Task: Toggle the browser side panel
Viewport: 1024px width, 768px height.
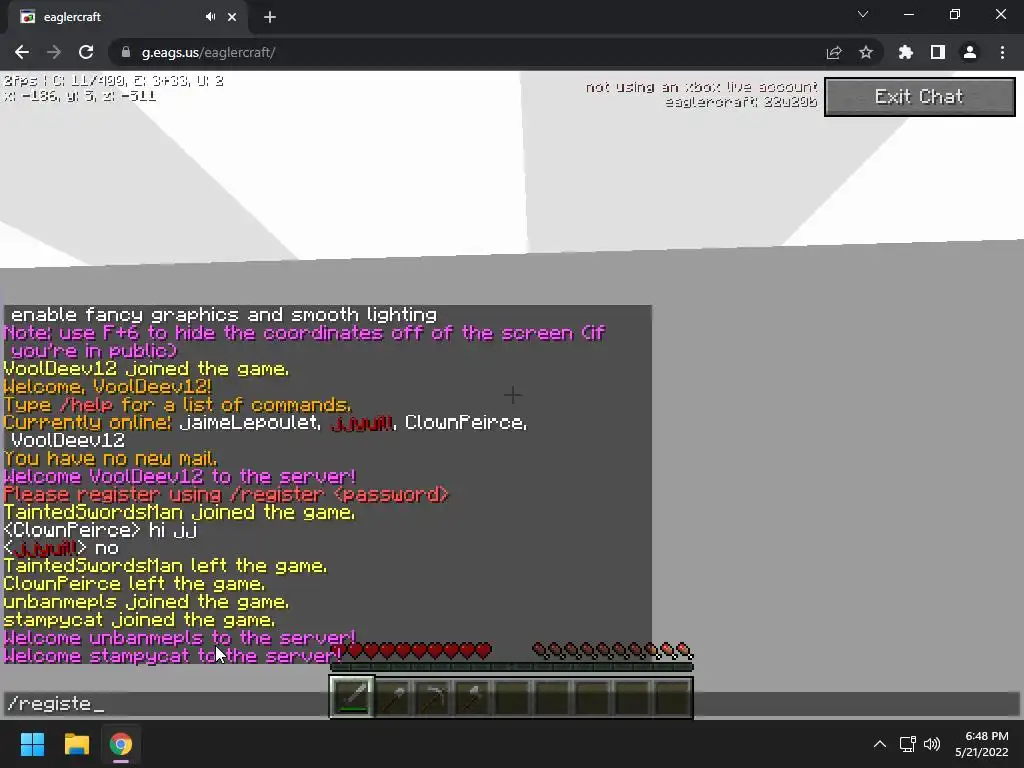Action: coord(938,52)
